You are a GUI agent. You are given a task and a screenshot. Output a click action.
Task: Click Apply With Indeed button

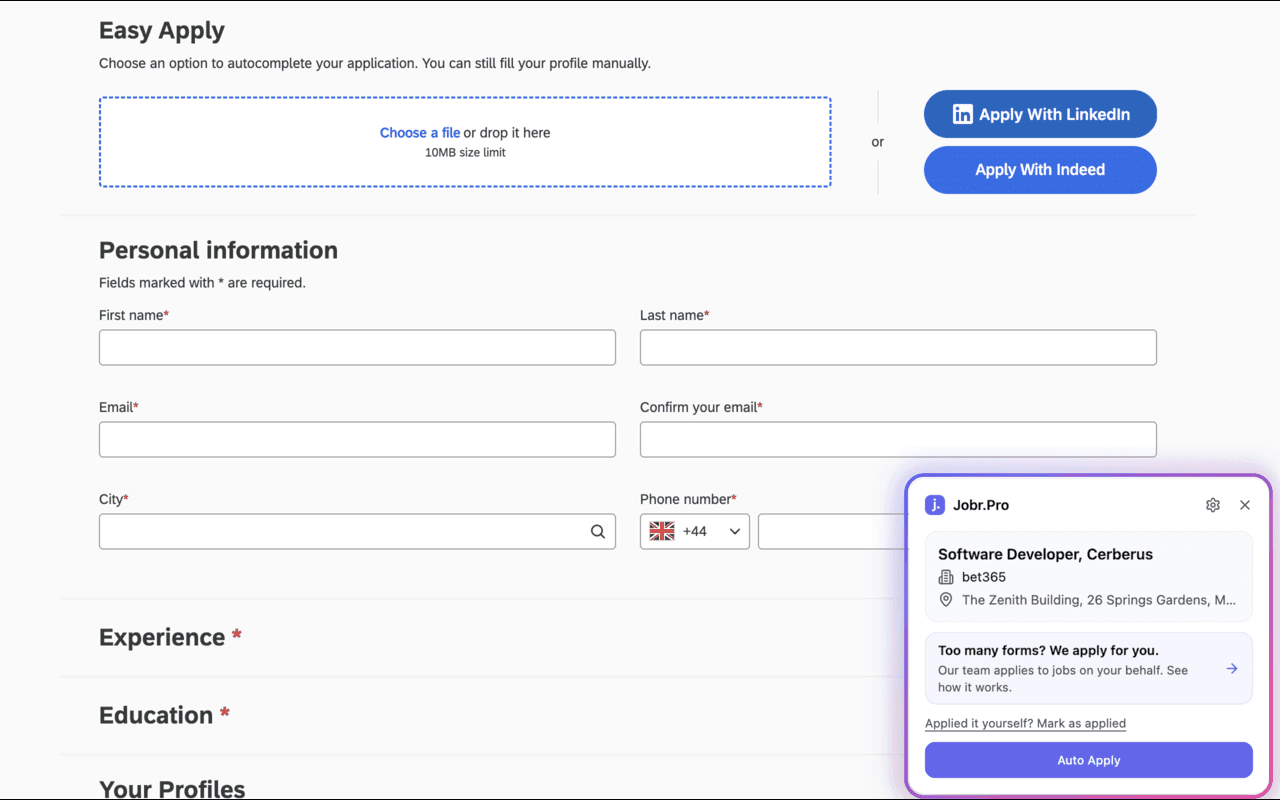1040,170
